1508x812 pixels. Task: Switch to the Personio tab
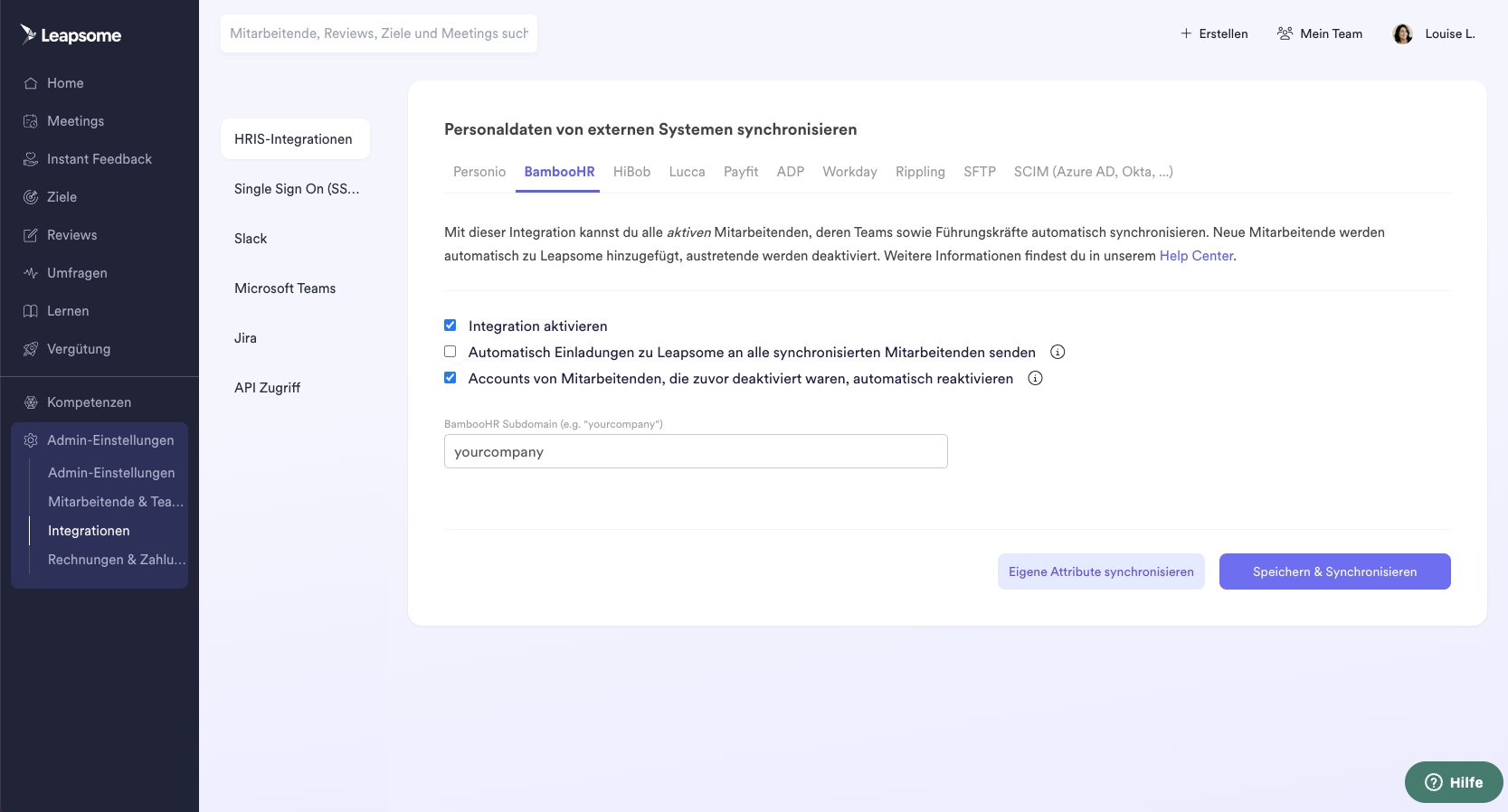(479, 172)
